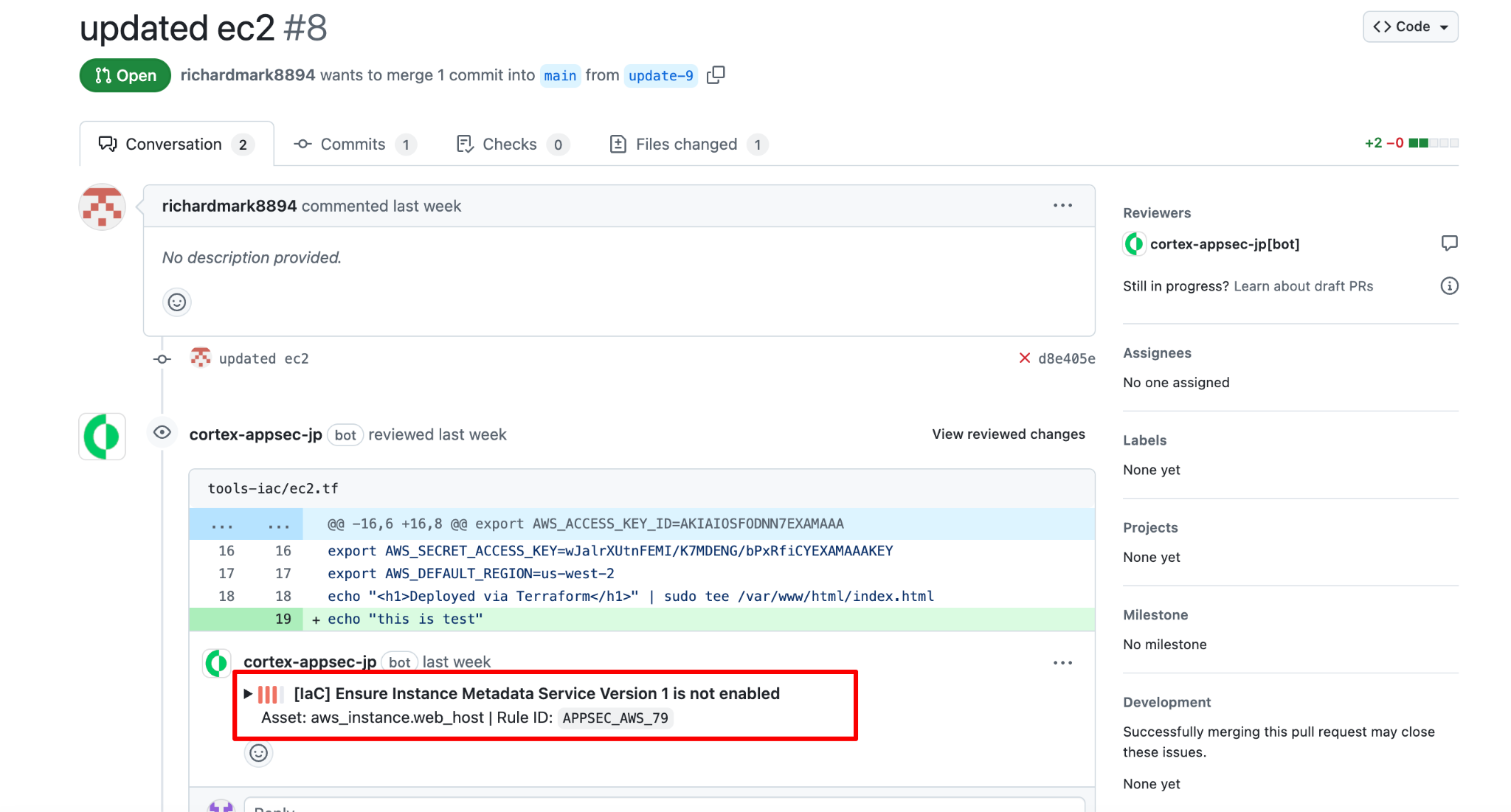Open options menu on bot review comment

point(1062,663)
